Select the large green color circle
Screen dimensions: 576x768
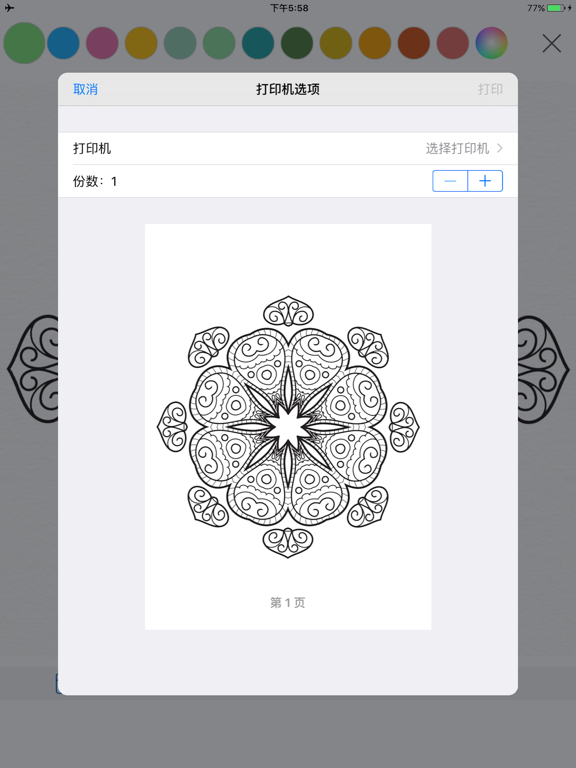coord(24,43)
